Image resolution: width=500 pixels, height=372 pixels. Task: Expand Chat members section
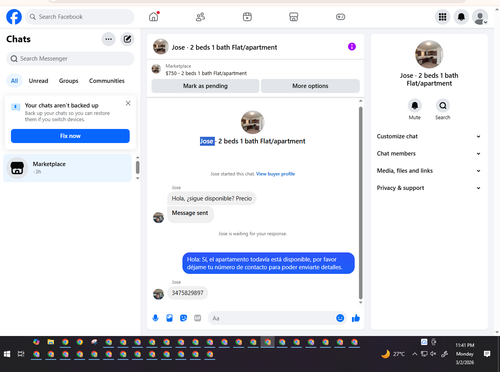(x=429, y=154)
